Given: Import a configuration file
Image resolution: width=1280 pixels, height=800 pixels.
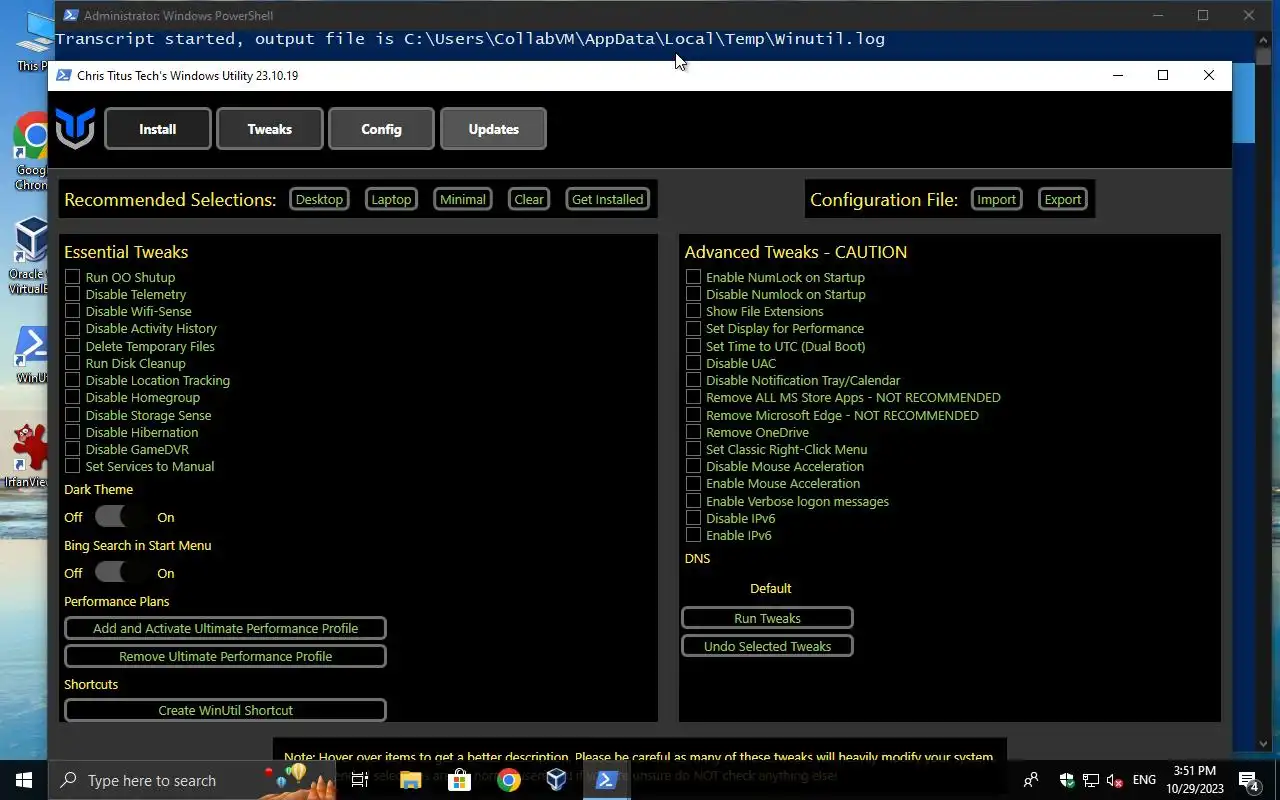Looking at the screenshot, I should pyautogui.click(x=996, y=199).
